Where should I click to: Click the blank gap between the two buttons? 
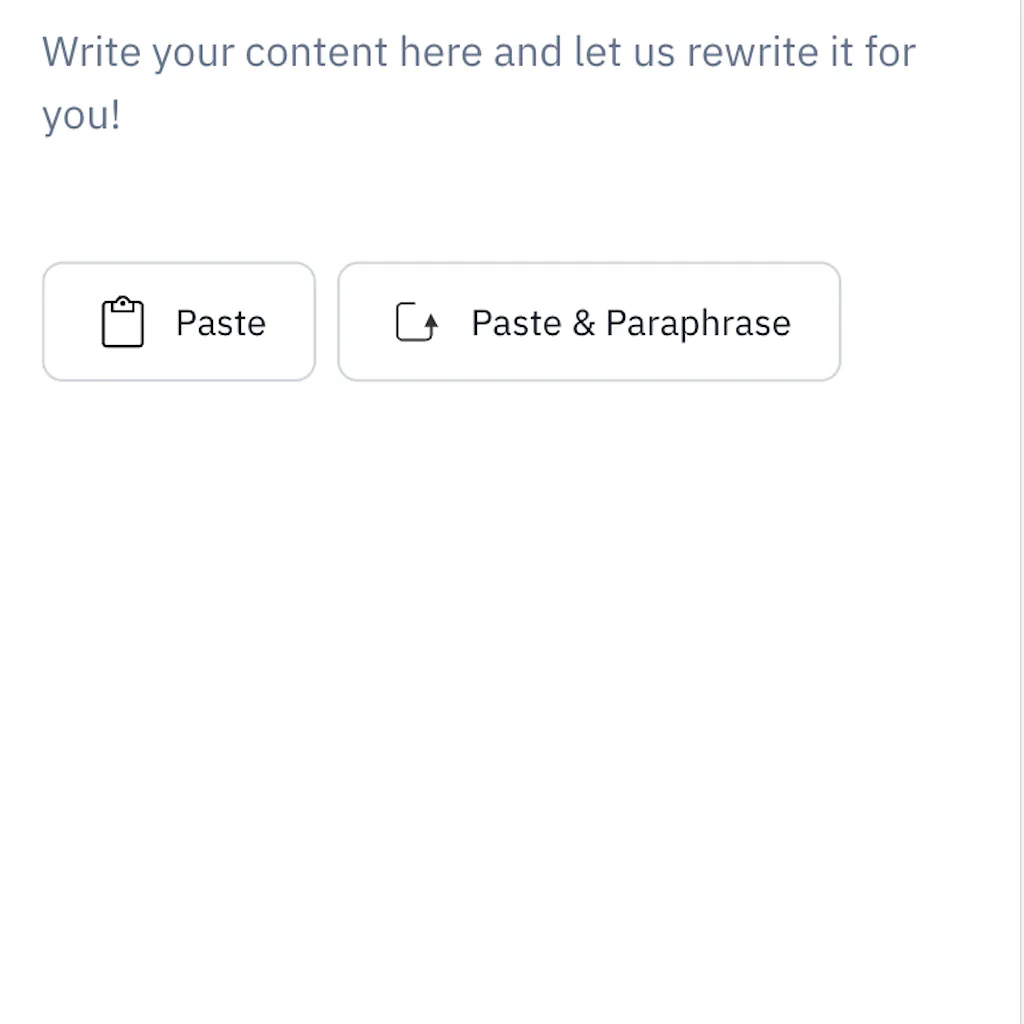click(327, 322)
